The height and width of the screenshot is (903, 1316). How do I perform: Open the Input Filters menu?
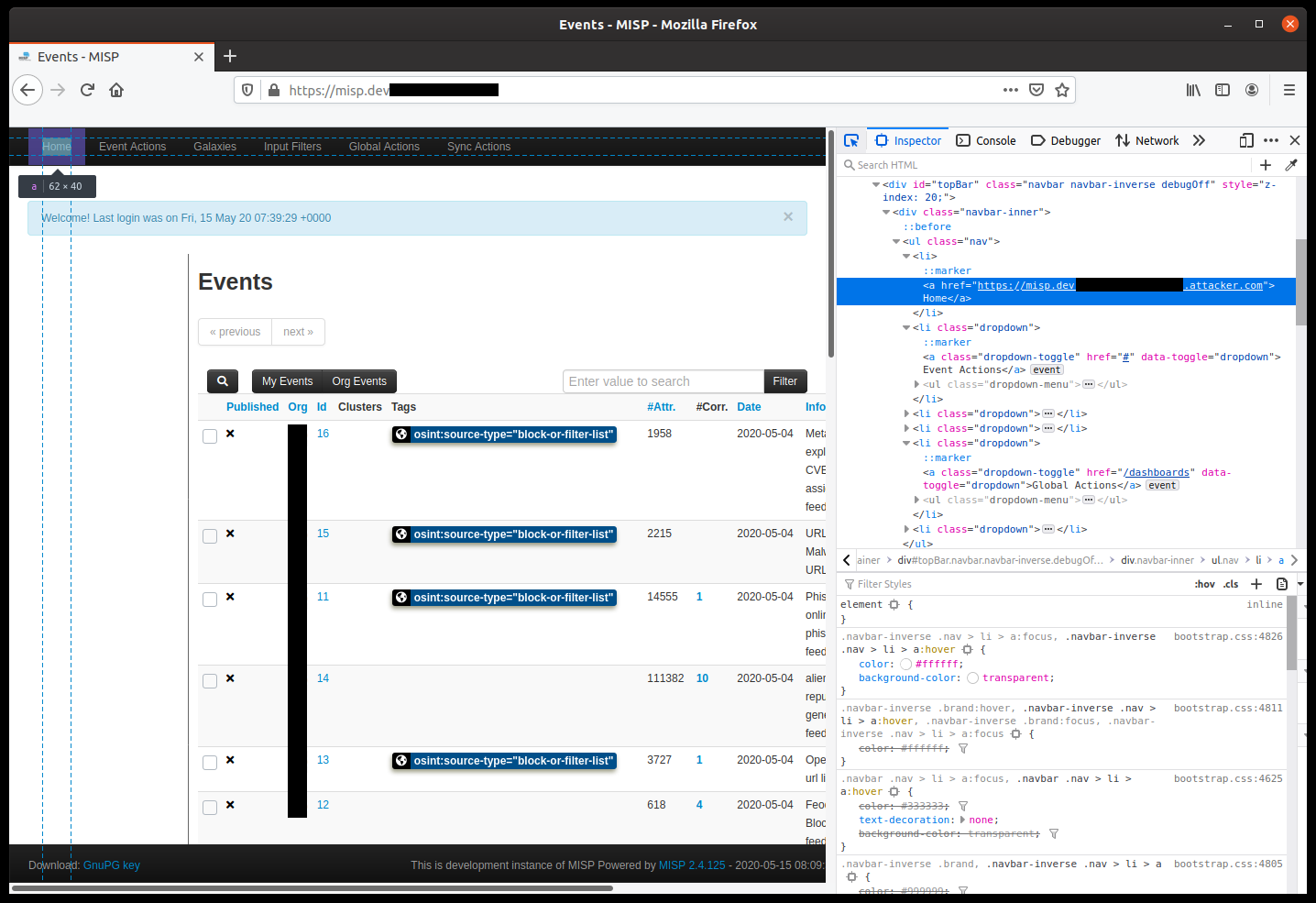tap(292, 147)
